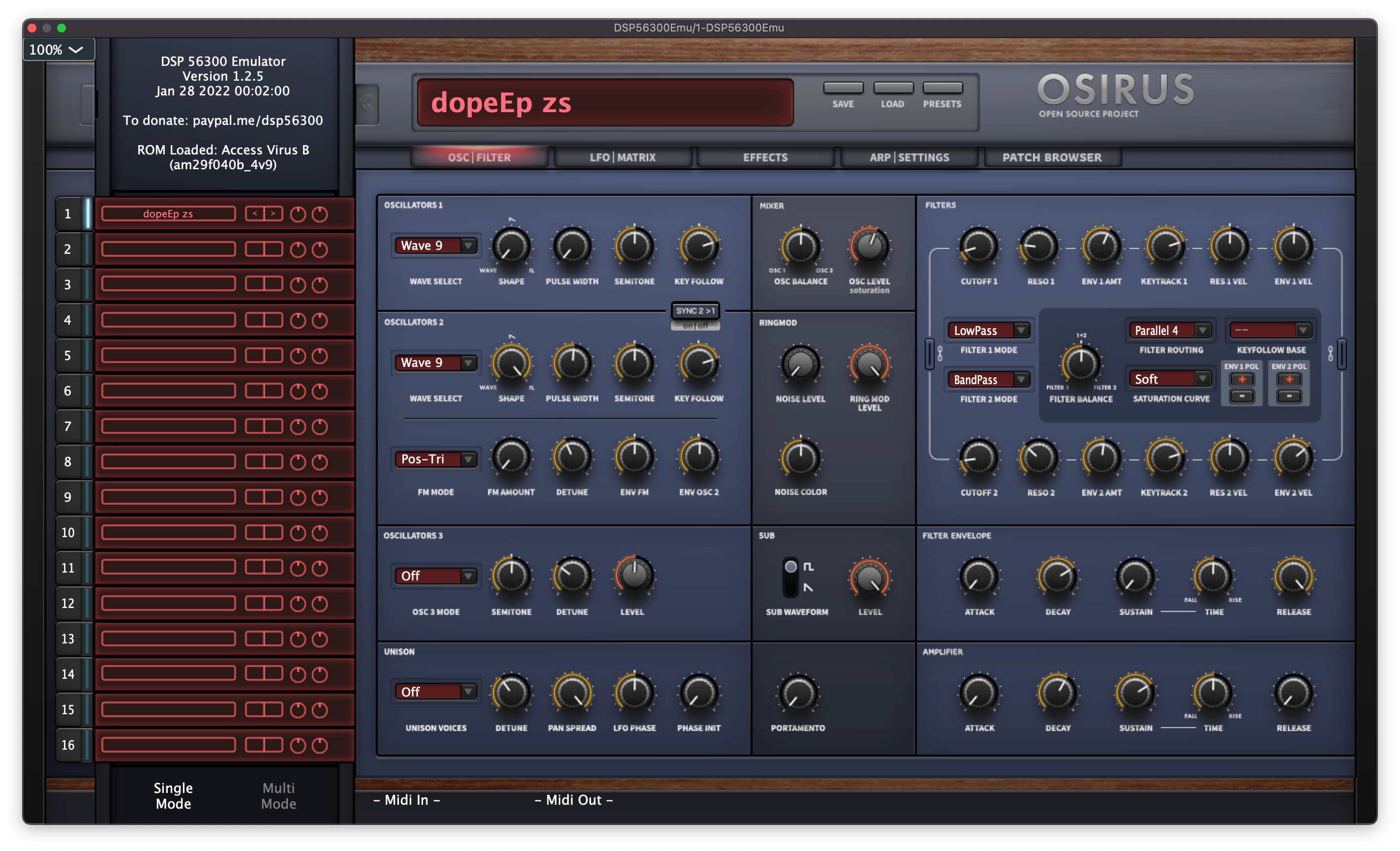Click the previous patch arrow for part 1
Screen dimensions: 1400x851
pos(256,213)
